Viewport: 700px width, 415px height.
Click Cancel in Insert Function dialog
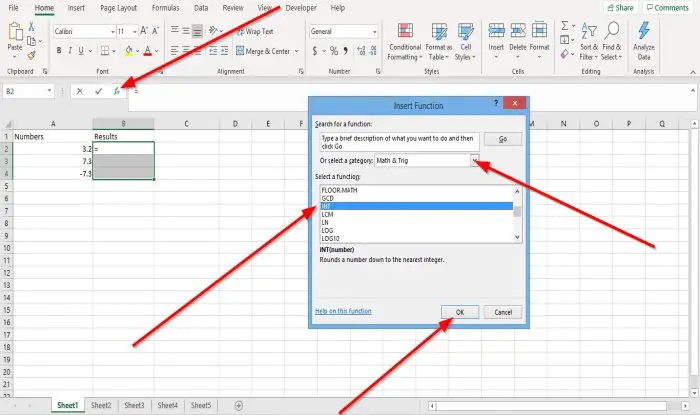point(503,312)
